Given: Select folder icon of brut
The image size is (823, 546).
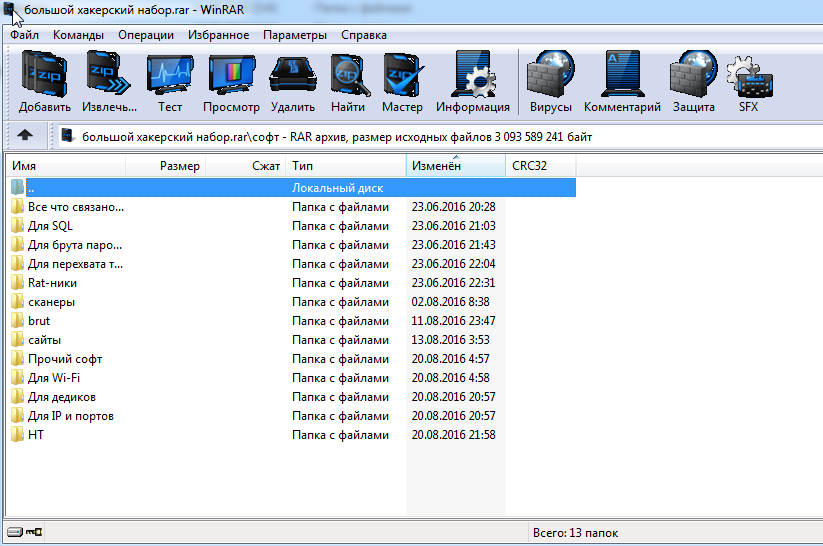Looking at the screenshot, I should click(x=17, y=321).
